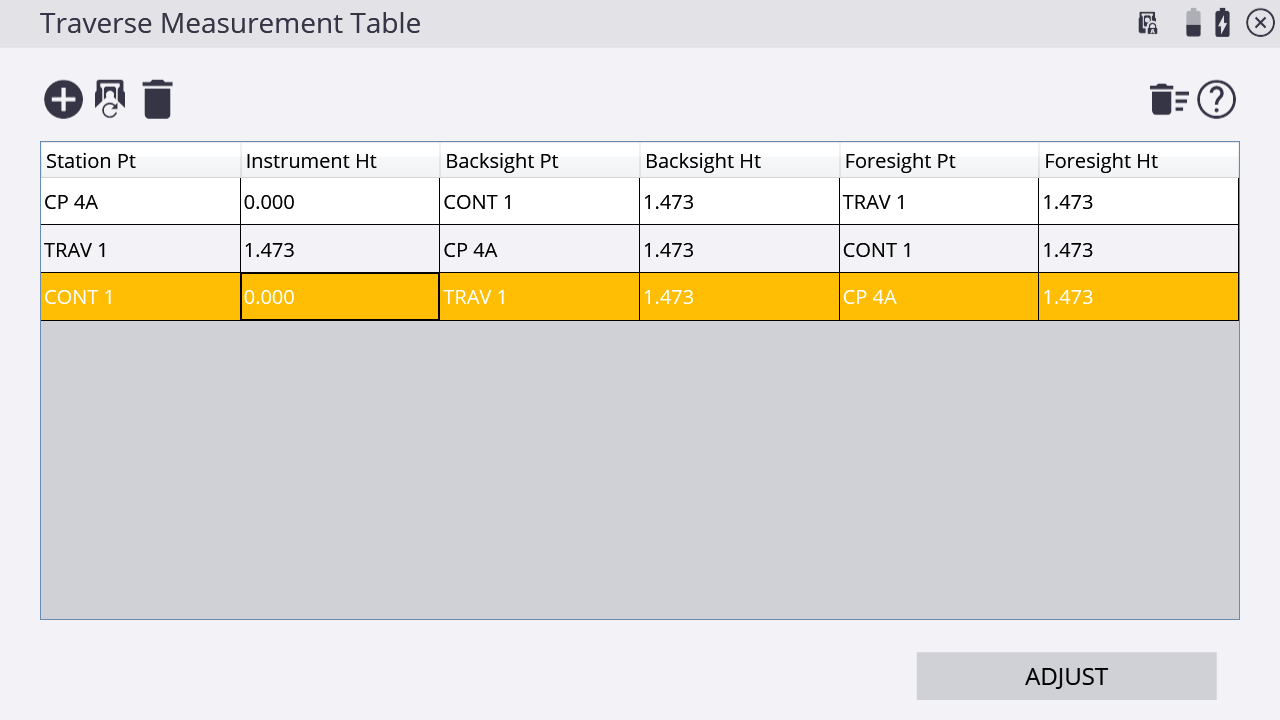The width and height of the screenshot is (1280, 720).
Task: Select Backsight Pt CP 4A in second row
Action: [x=540, y=249]
